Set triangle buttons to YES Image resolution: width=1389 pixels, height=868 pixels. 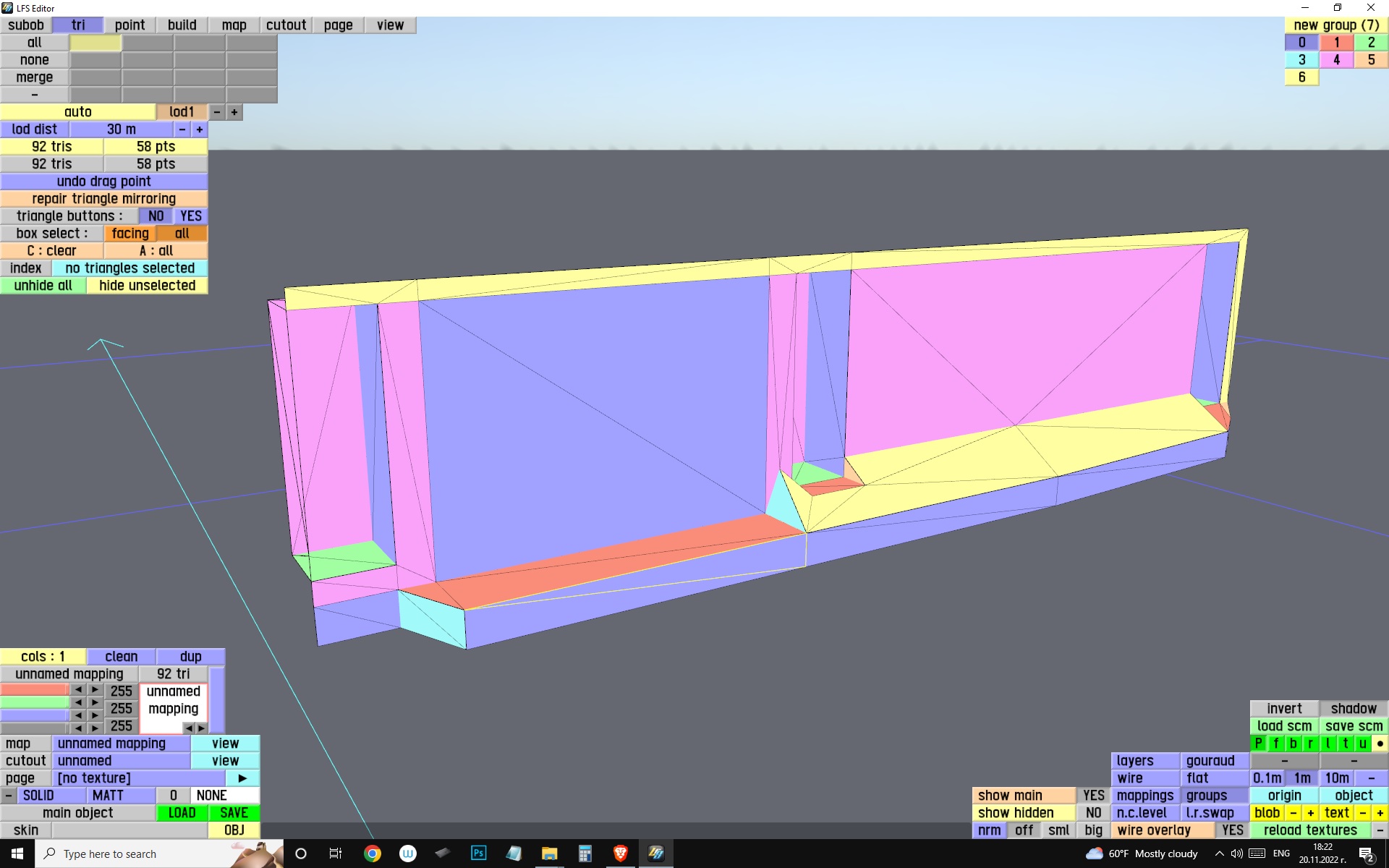tap(191, 216)
